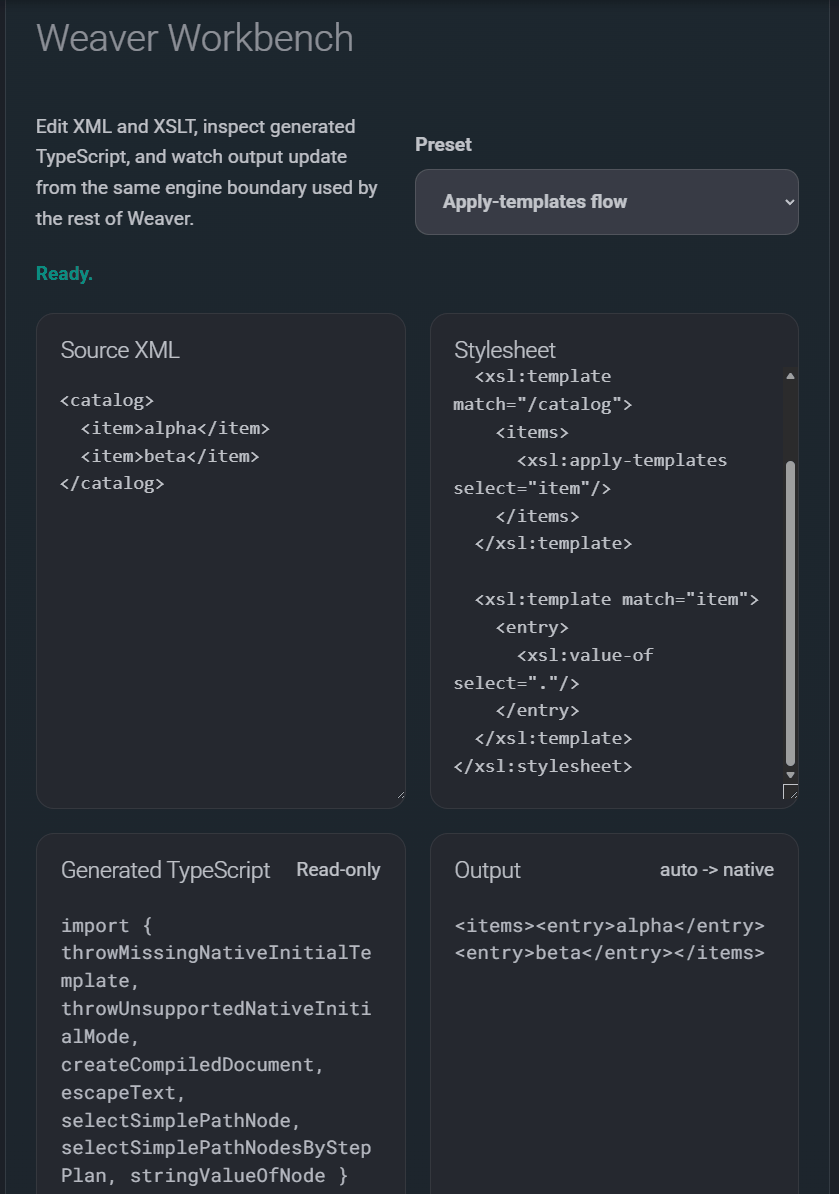
Task: Click the <xsl:value-of line in Stylesheet
Action: 585,655
